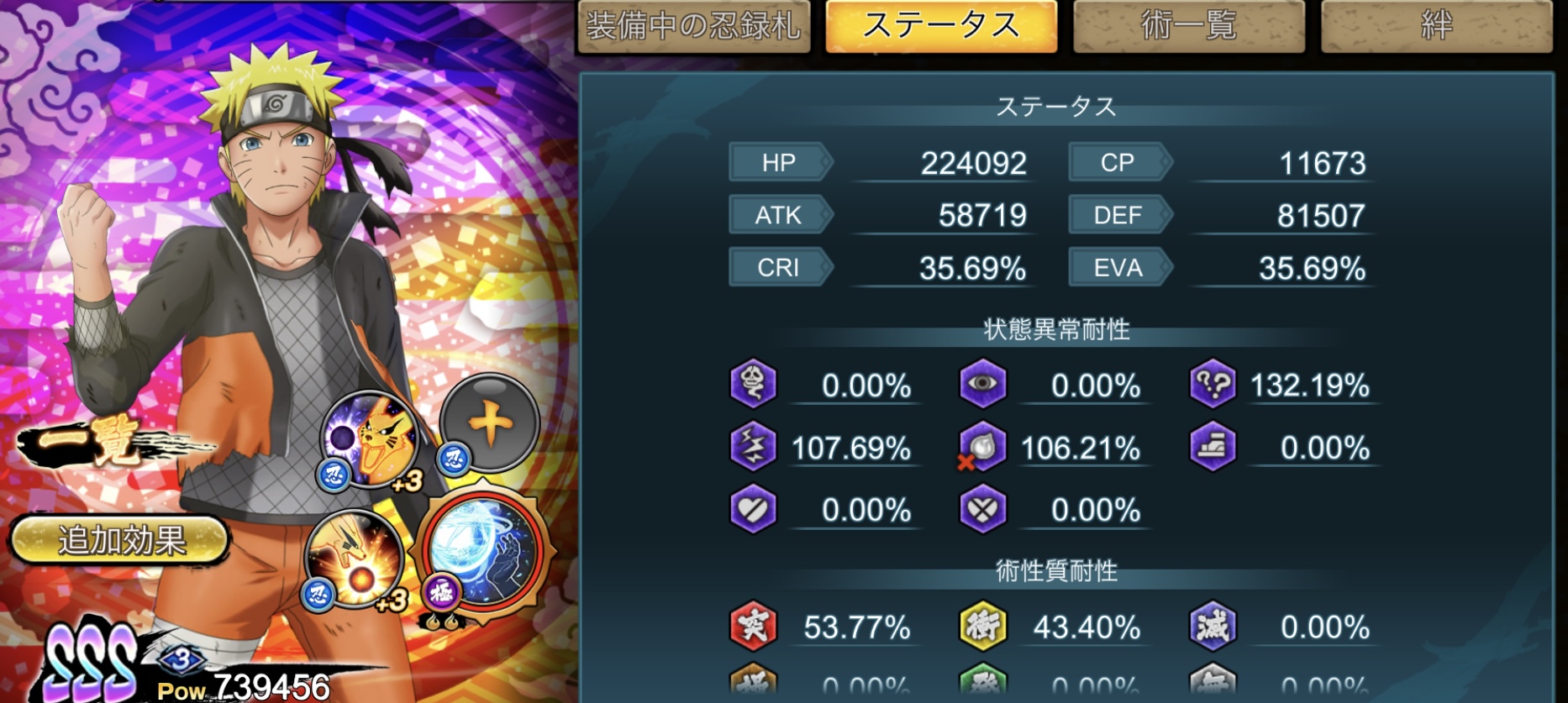Select the ステータス tab
1568x703 pixels.
[941, 26]
